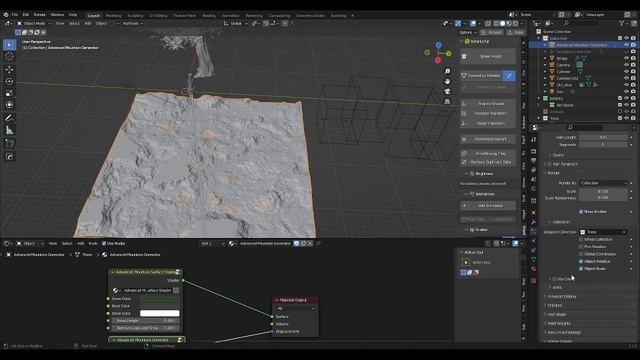Select the Rotate tool in viewport toolbar
640x360 pixels.
pyautogui.click(x=9, y=81)
